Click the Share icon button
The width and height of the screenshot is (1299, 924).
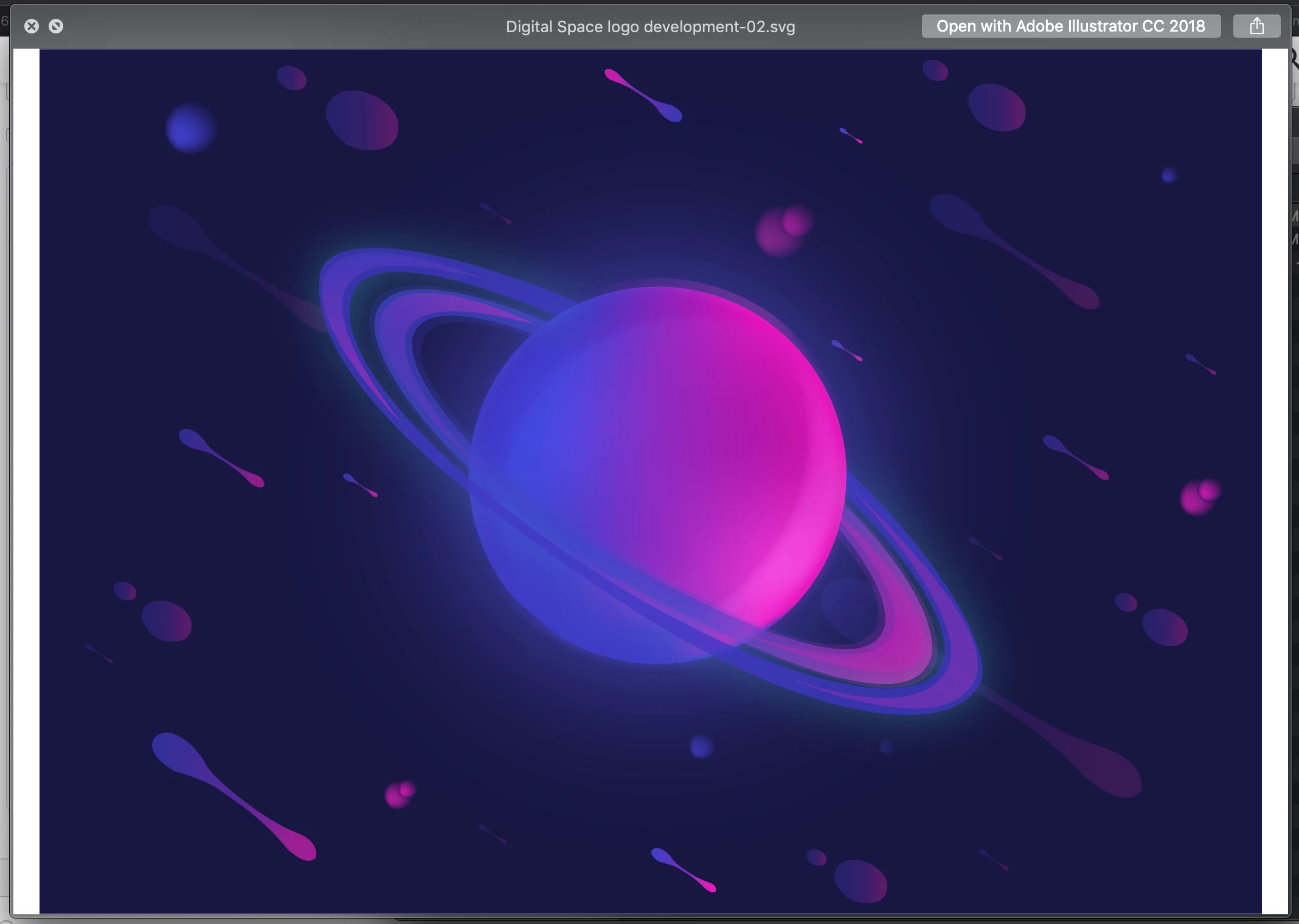click(x=1256, y=26)
